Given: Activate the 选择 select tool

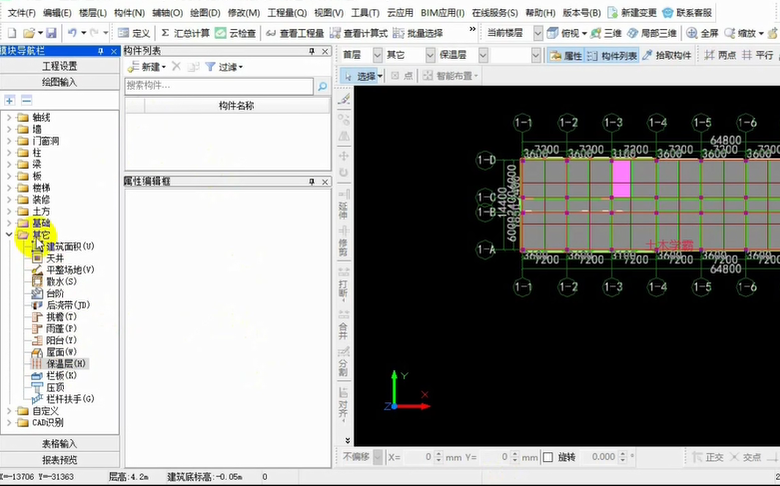Looking at the screenshot, I should (x=361, y=76).
